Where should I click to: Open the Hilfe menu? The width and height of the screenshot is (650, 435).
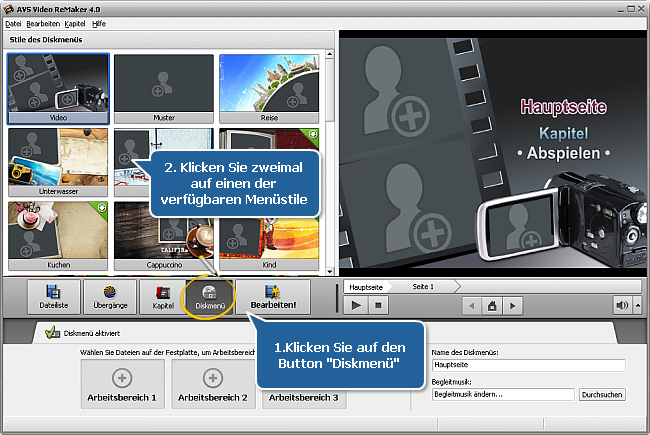(x=98, y=22)
